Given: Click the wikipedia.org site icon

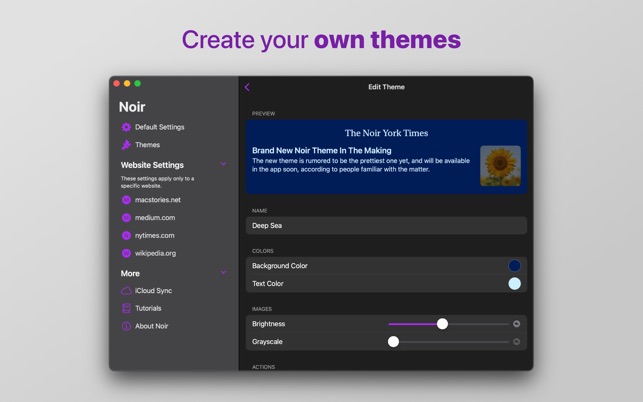Looking at the screenshot, I should pos(126,254).
